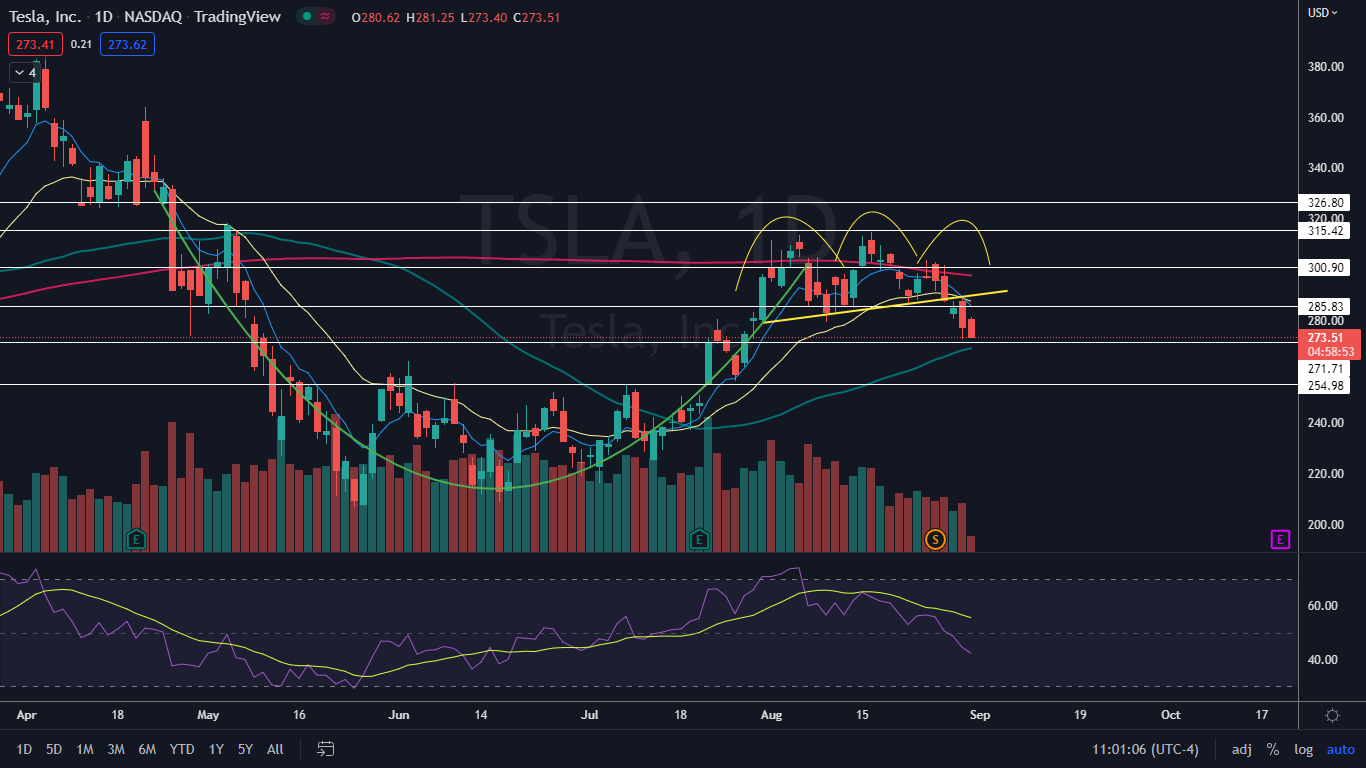Toggle adjusted data adj option
Viewport: 1366px width, 768px height.
1241,749
